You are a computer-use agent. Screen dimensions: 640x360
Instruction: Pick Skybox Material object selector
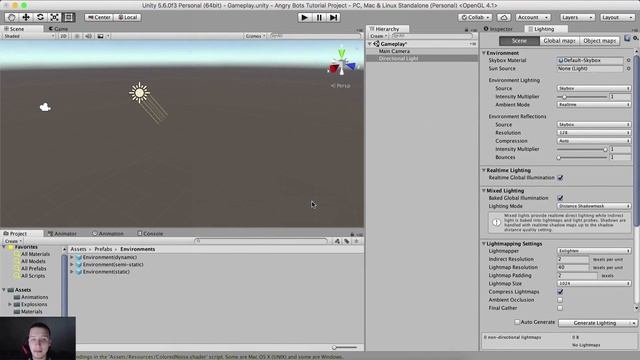coord(629,60)
